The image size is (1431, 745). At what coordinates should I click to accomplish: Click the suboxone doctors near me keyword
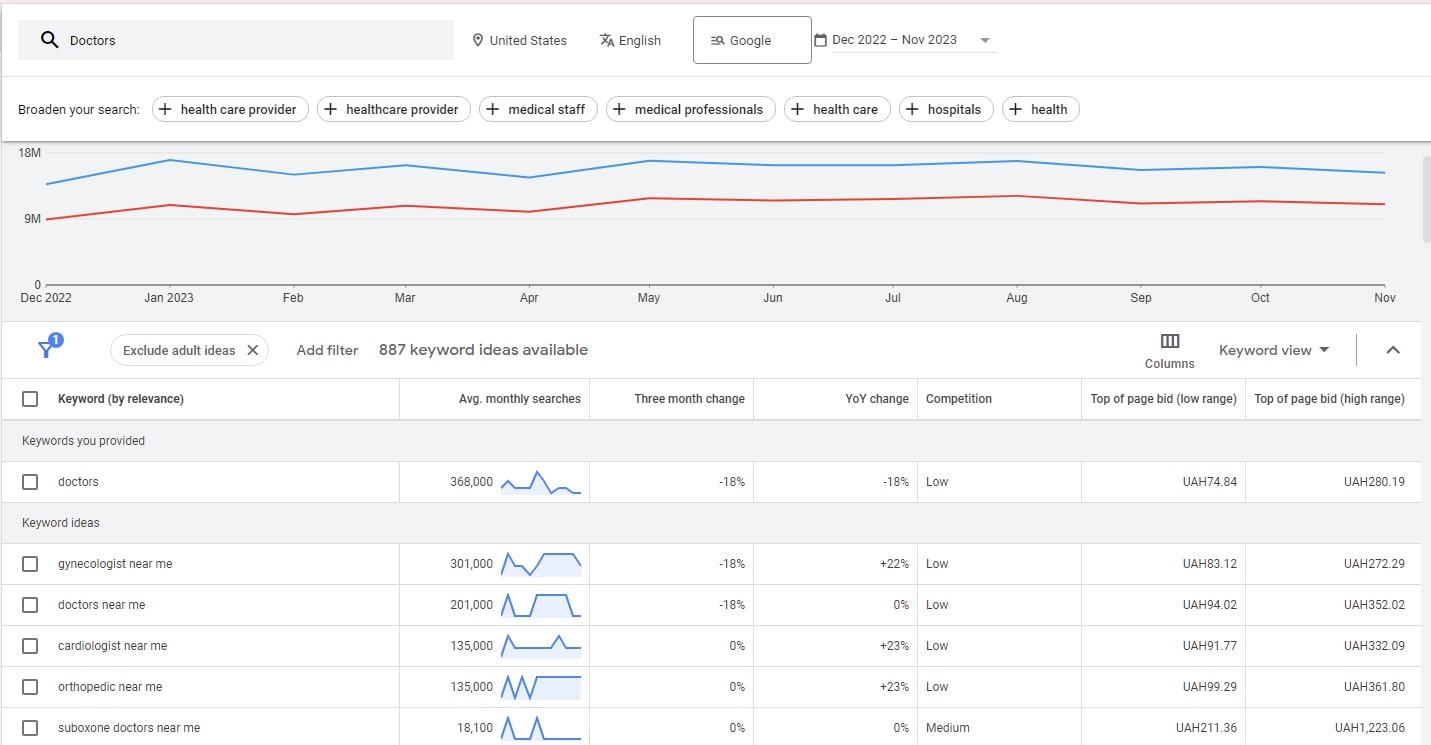[x=129, y=728]
